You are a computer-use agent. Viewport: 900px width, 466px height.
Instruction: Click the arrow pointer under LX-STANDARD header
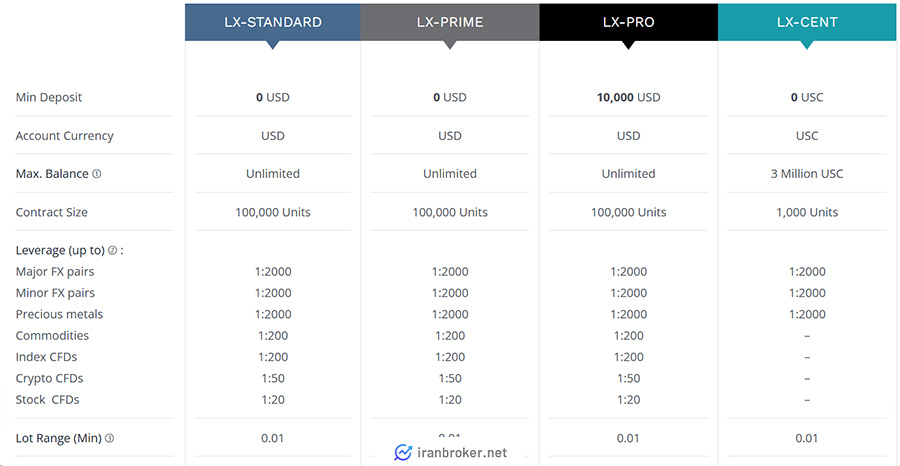coord(273,45)
